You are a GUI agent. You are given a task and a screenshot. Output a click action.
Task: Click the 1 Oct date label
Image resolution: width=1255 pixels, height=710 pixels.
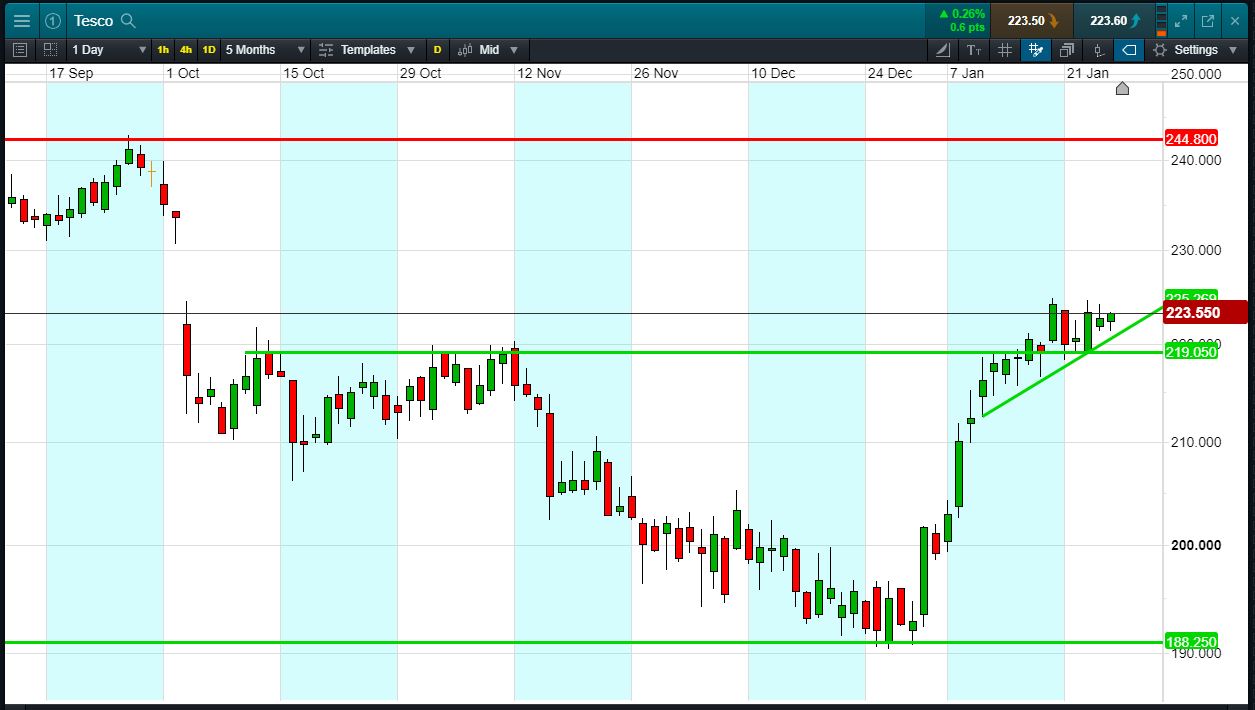tap(183, 73)
